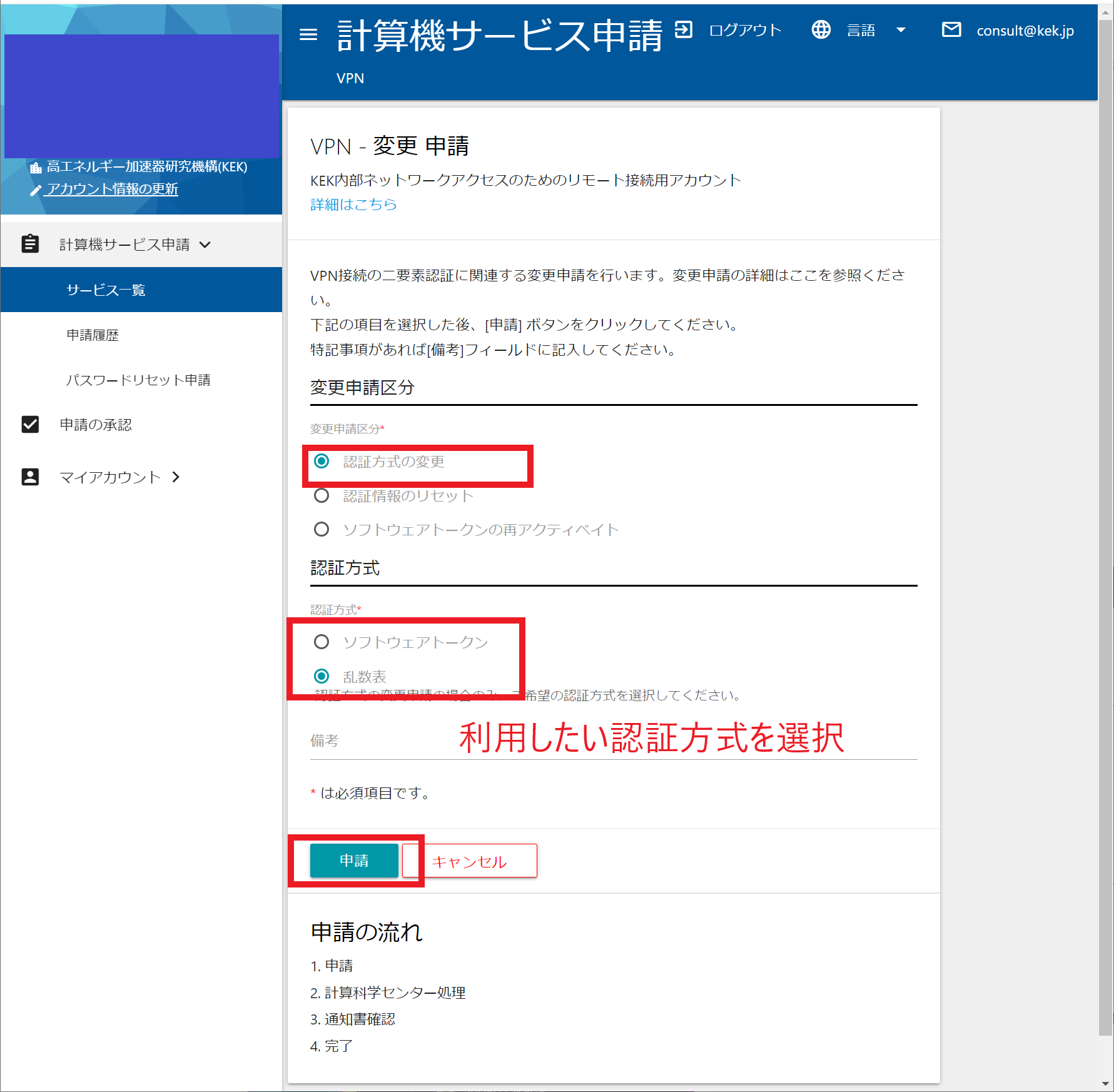Click the は必須項目です note
The image size is (1114, 1092).
(370, 793)
